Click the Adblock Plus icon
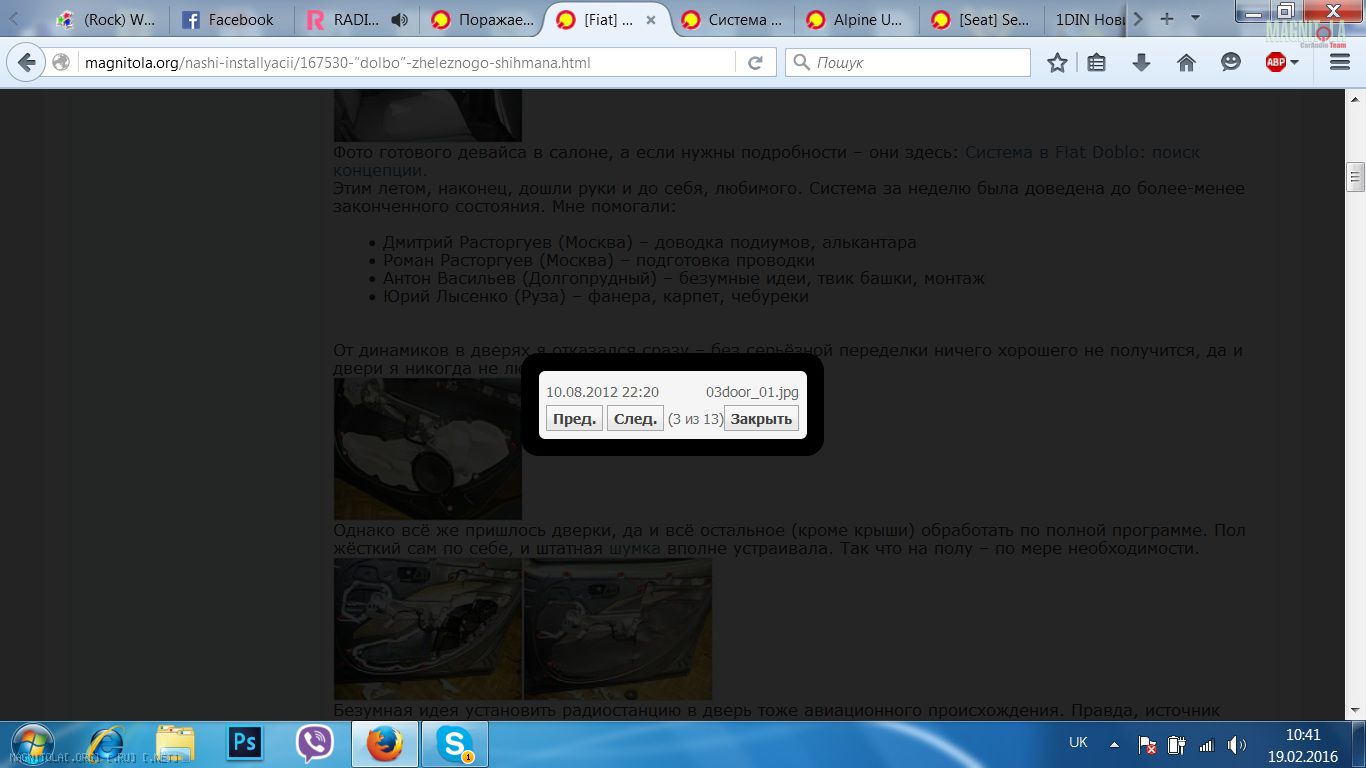This screenshot has width=1366, height=768. point(1275,62)
